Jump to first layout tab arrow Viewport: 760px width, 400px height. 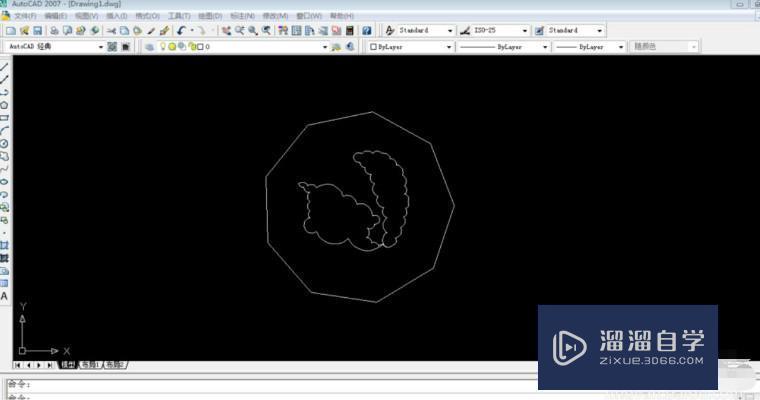click(17, 365)
